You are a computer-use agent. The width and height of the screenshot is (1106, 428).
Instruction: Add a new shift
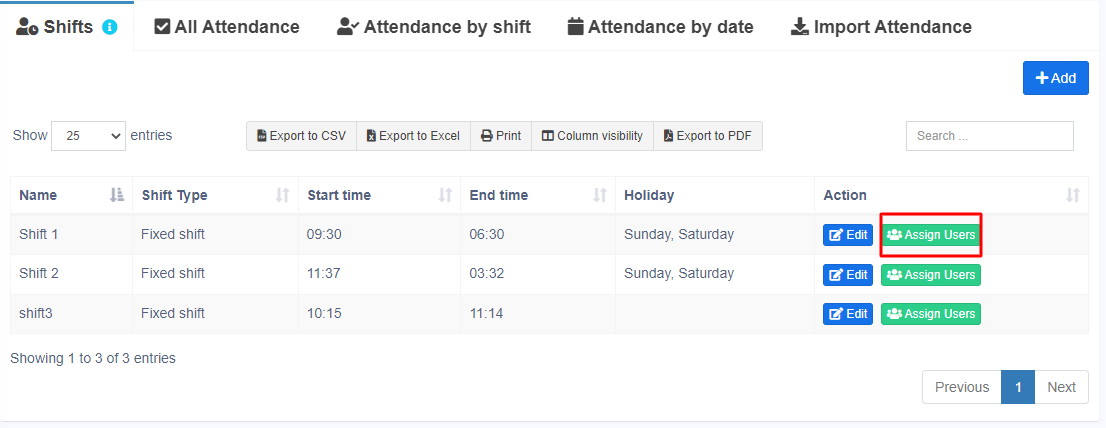click(1055, 78)
